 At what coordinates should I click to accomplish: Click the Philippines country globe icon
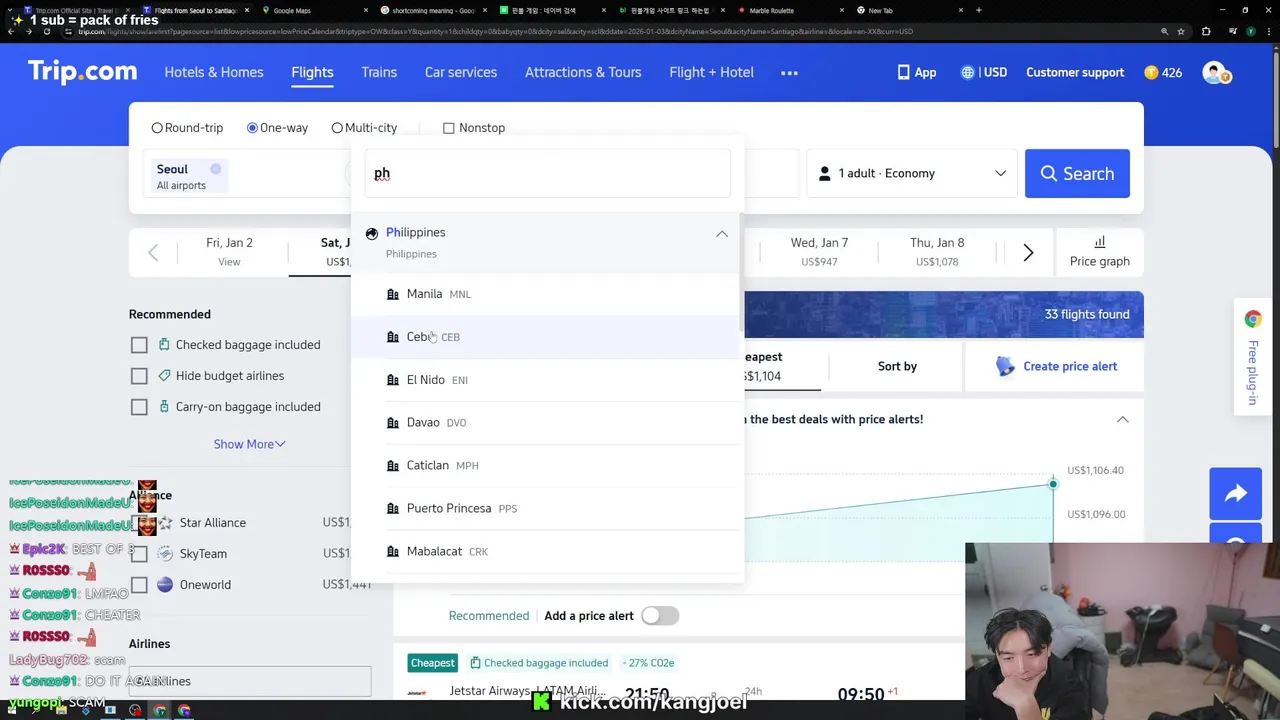(372, 233)
